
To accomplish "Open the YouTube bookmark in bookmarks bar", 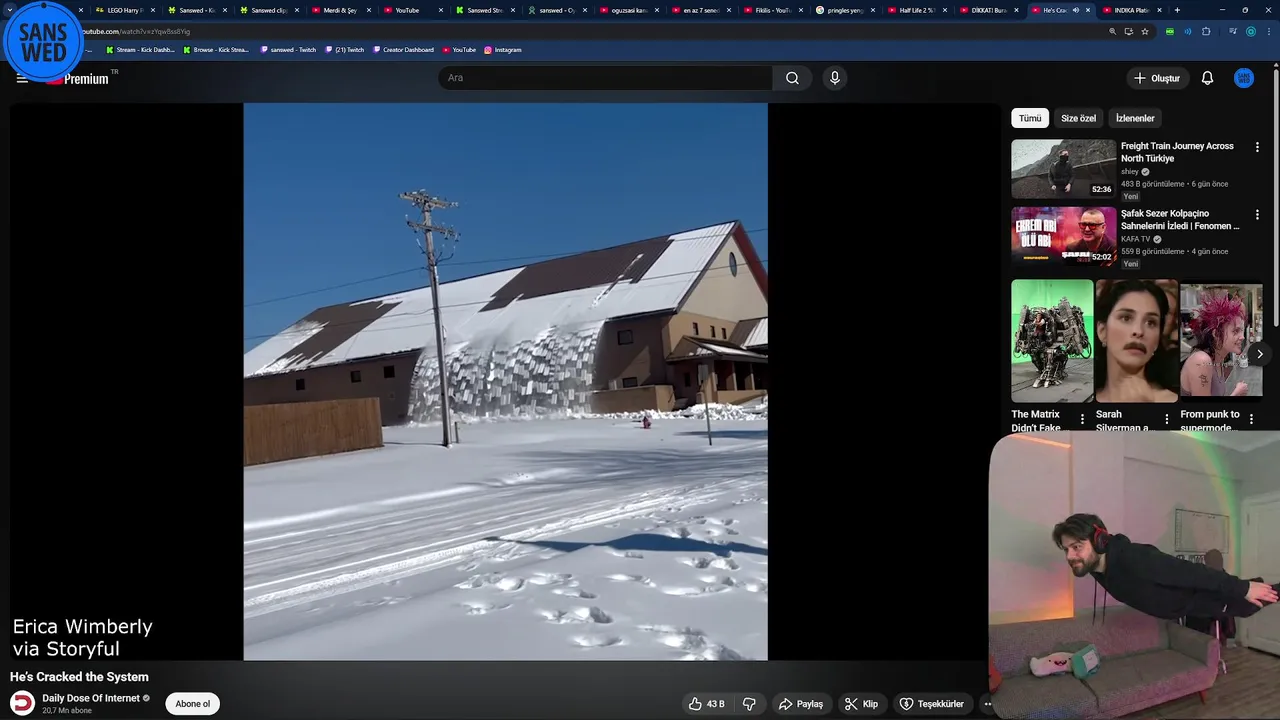I will click(x=459, y=50).
